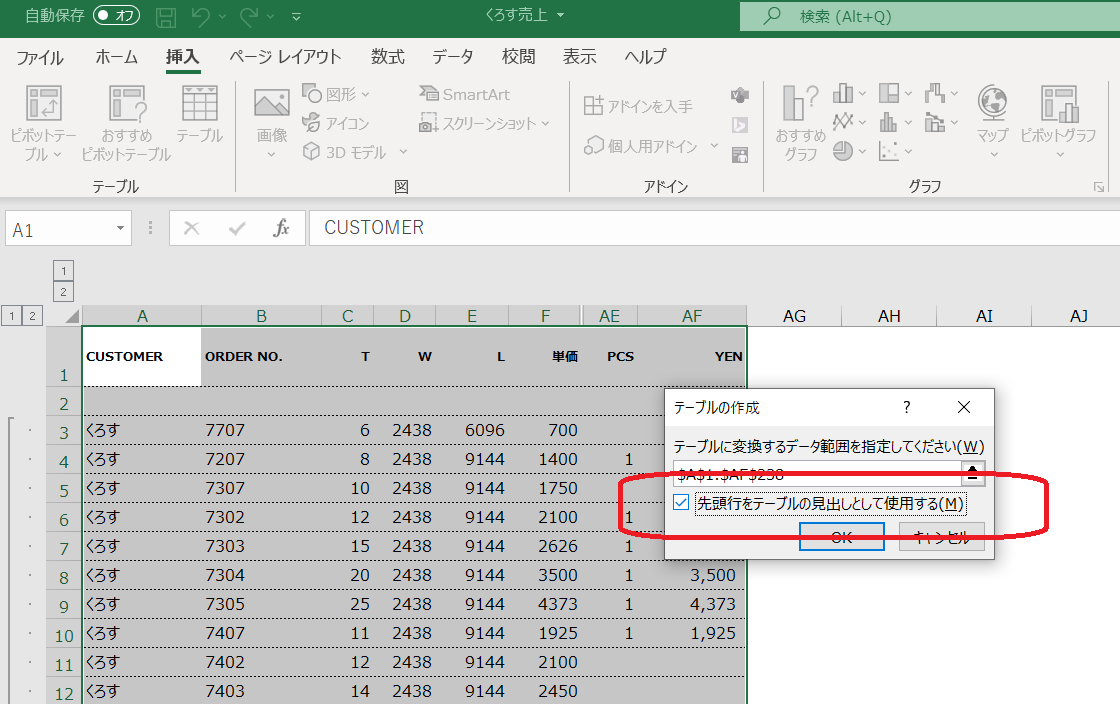Screen dimensions: 1120x704
Task: Insert a picture with 画像 icon
Action: coord(271,104)
